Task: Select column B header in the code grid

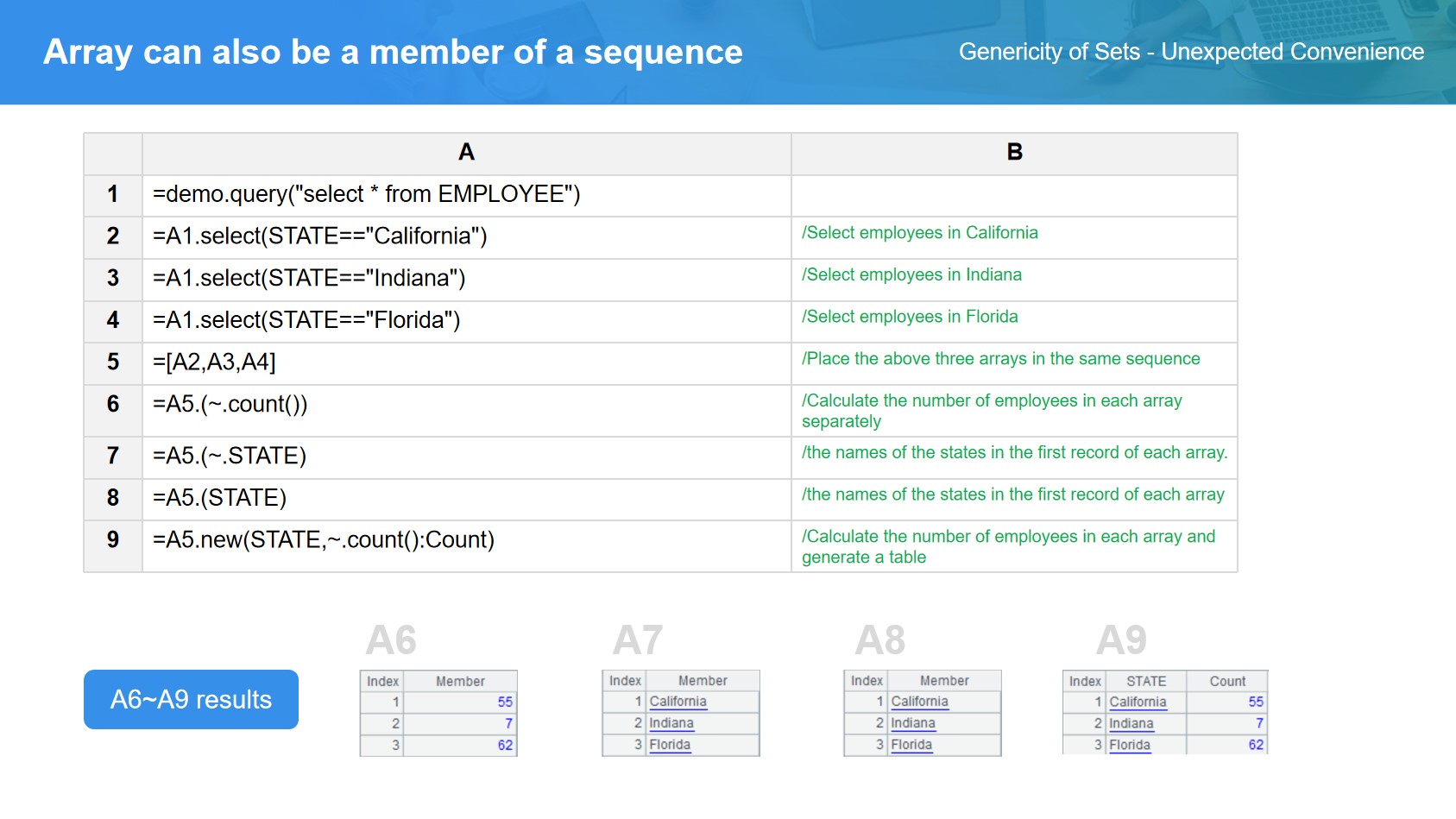Action: click(1014, 153)
